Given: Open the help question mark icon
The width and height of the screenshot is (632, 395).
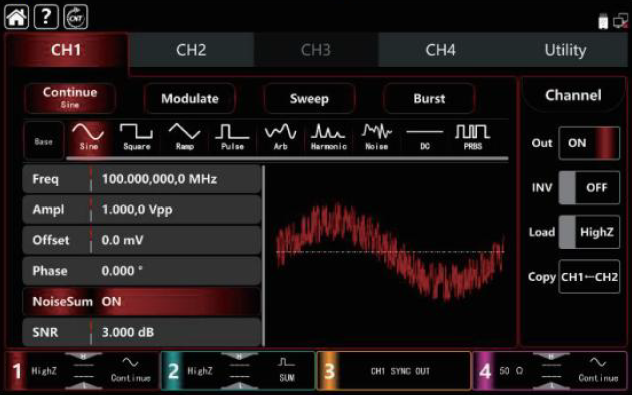Looking at the screenshot, I should (46, 17).
